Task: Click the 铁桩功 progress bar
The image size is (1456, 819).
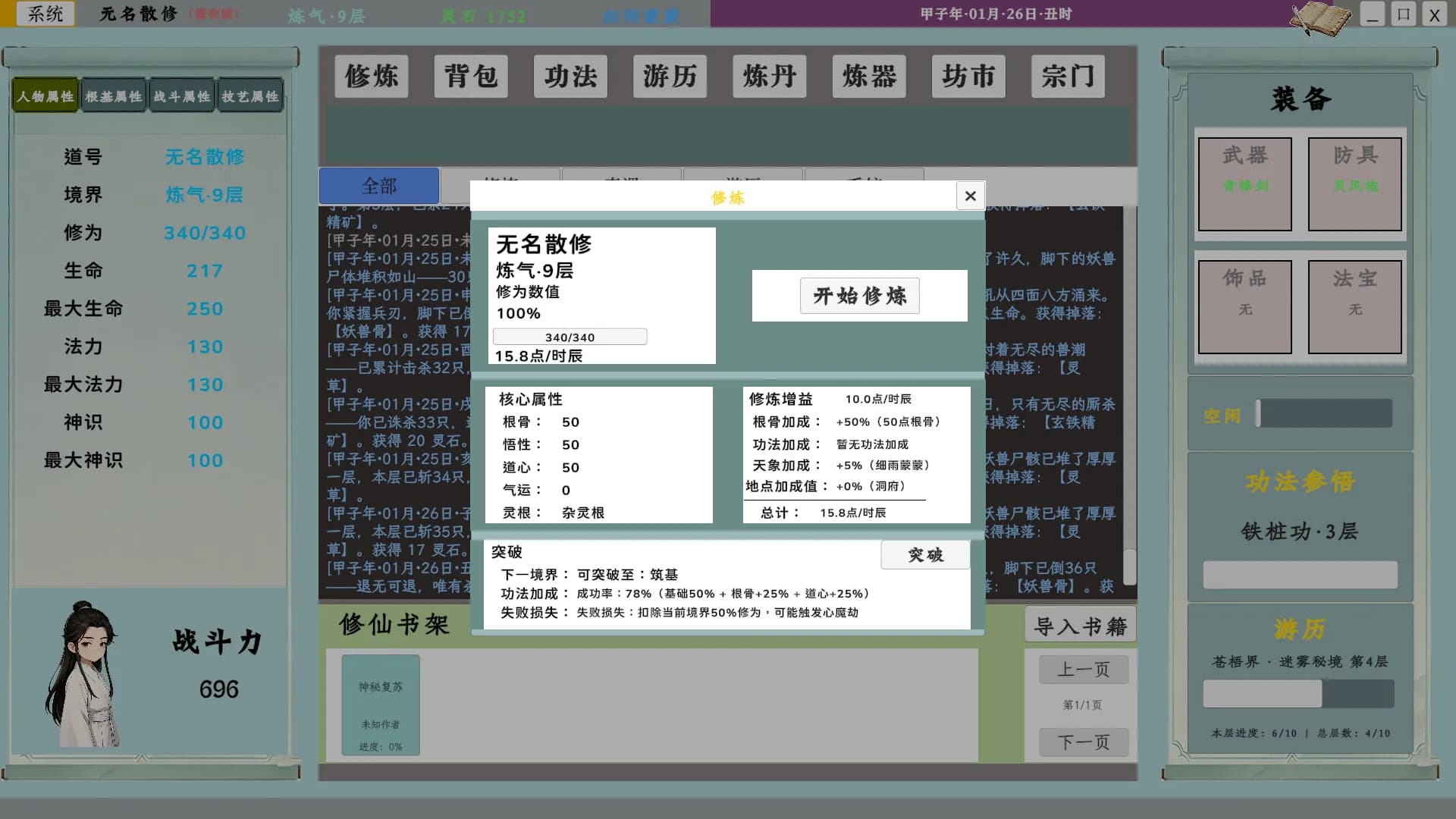Action: point(1300,575)
